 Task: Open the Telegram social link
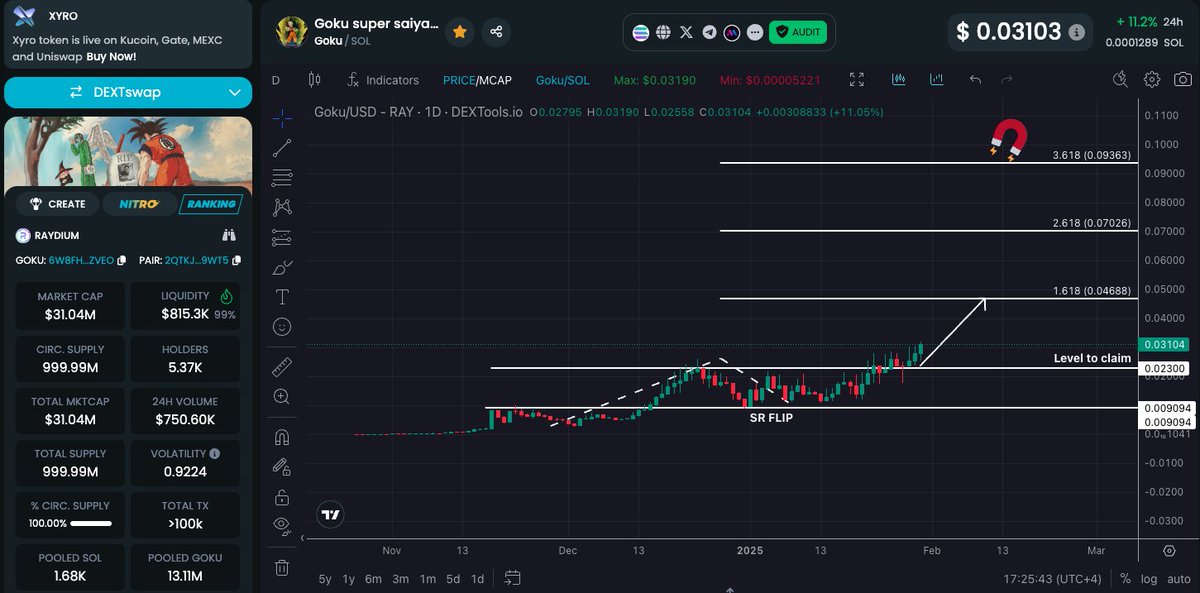coord(709,32)
